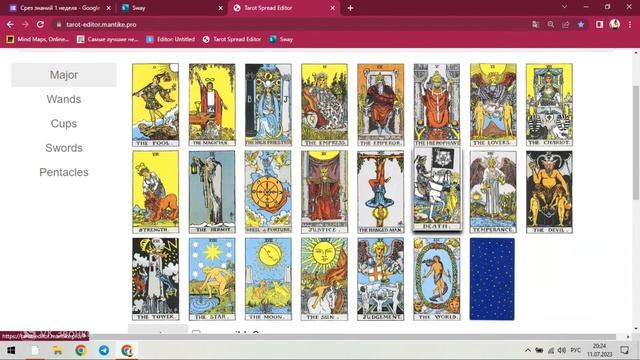This screenshot has width=640, height=360.
Task: Pick The Moon card
Action: point(268,279)
